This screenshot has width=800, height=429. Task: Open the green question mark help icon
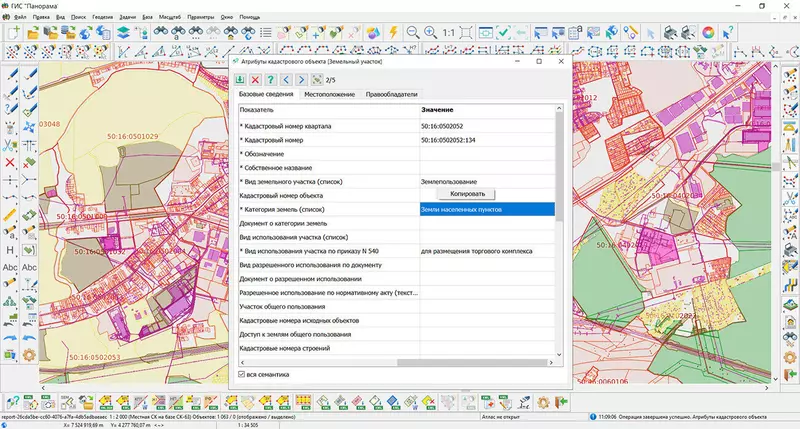pyautogui.click(x=271, y=79)
